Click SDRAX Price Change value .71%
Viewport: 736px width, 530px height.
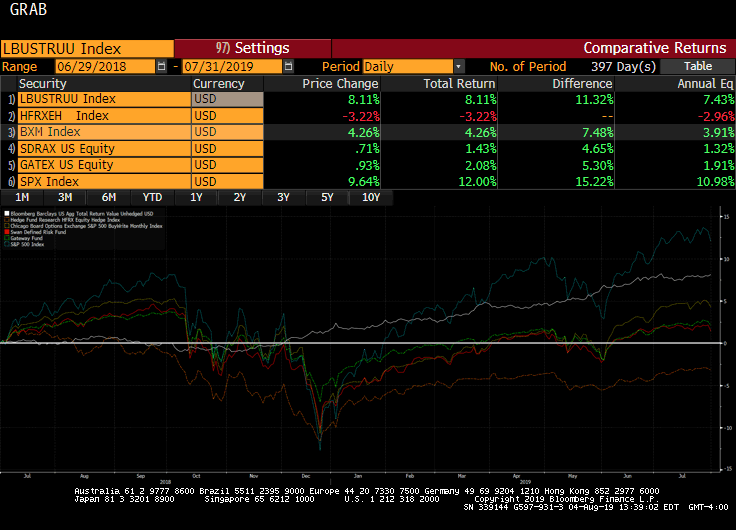coord(367,149)
